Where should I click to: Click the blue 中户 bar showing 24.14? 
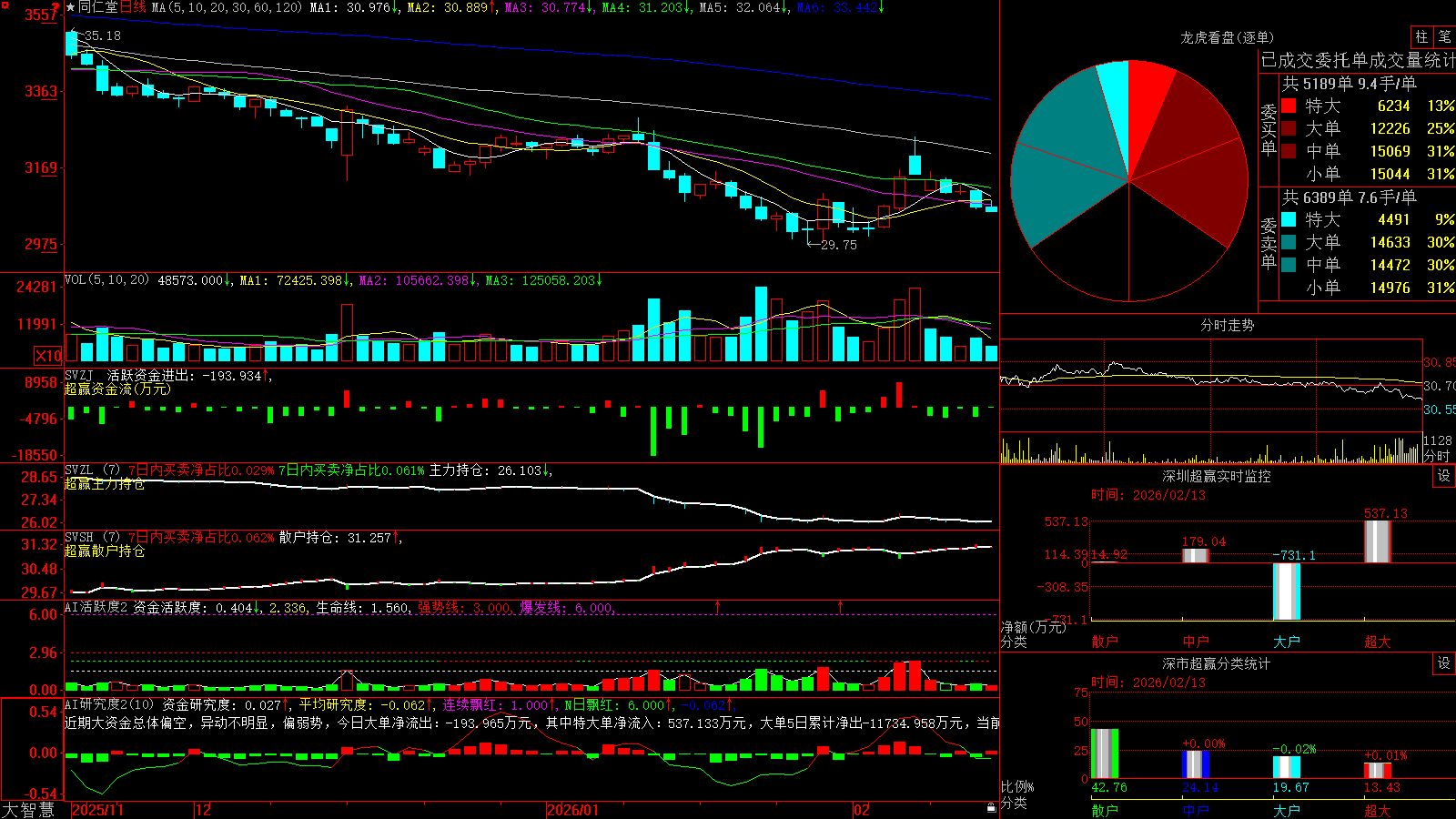click(x=1196, y=764)
